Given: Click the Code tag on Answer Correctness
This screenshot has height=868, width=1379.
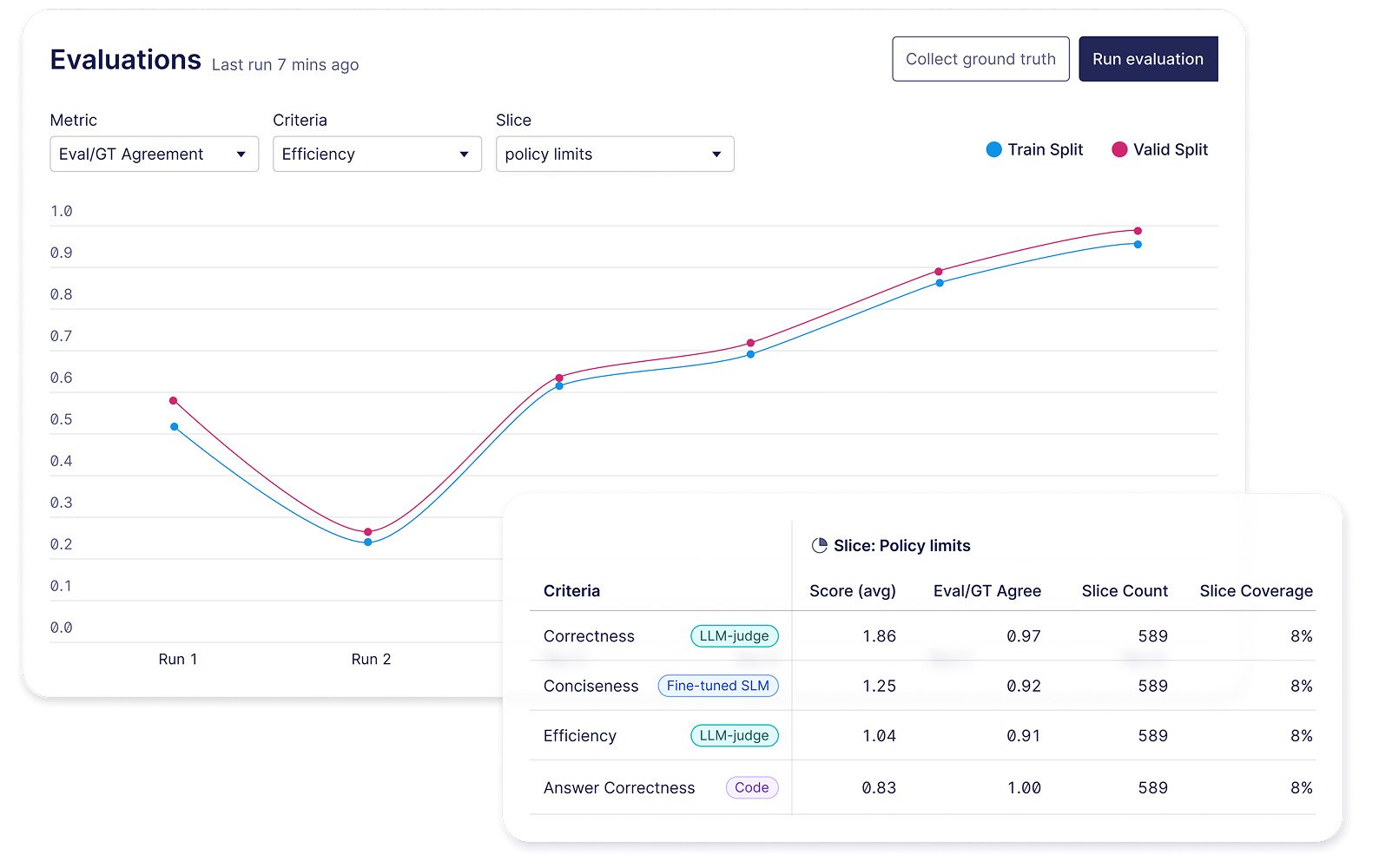Looking at the screenshot, I should [752, 787].
